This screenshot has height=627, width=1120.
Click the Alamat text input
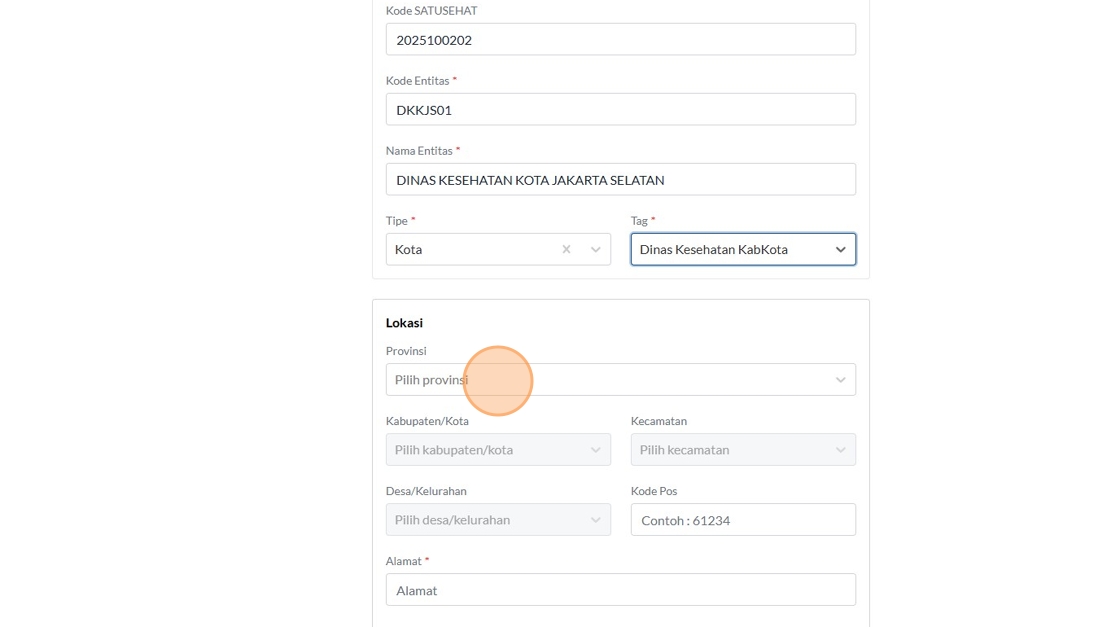click(x=620, y=590)
